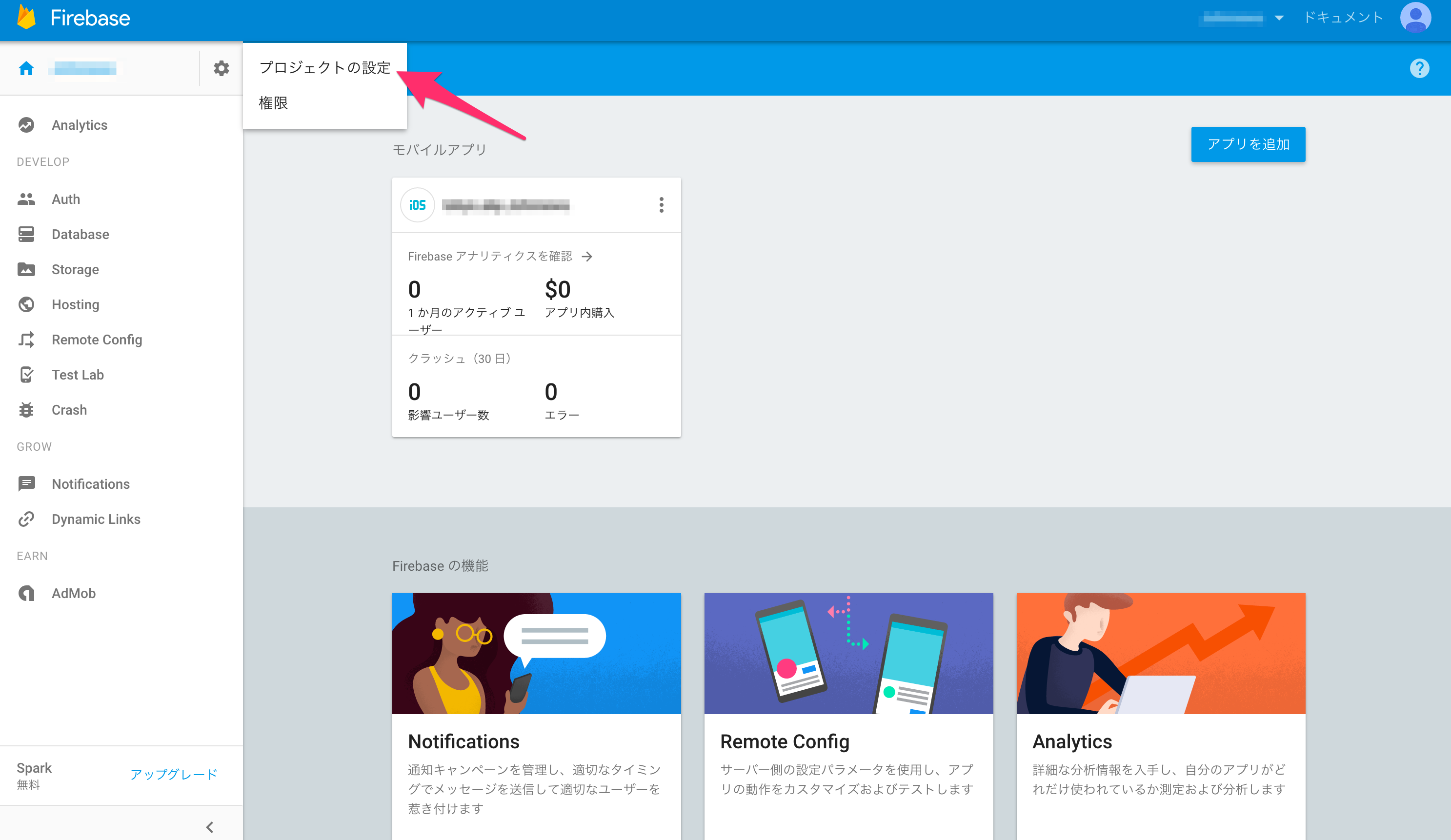Open Analytics feature card image
This screenshot has width=1451, height=840.
[1160, 654]
